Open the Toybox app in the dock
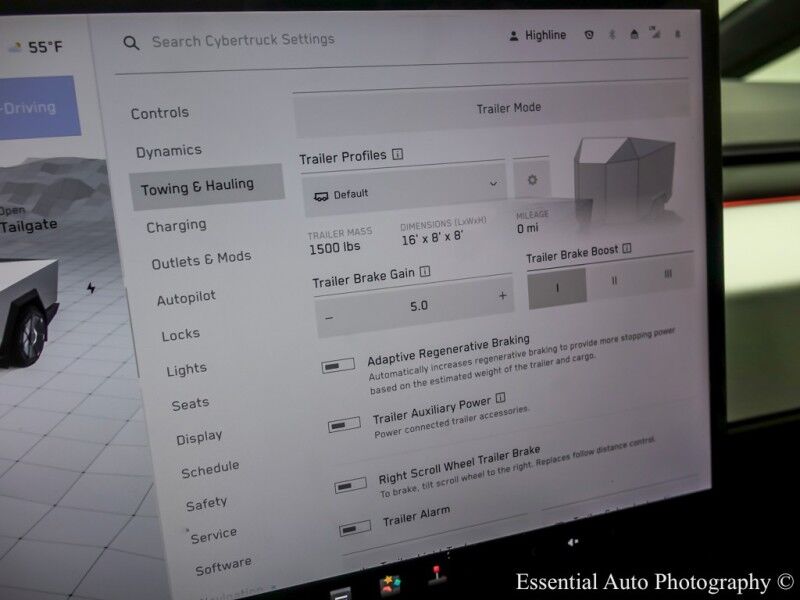800x600 pixels. coord(389,584)
